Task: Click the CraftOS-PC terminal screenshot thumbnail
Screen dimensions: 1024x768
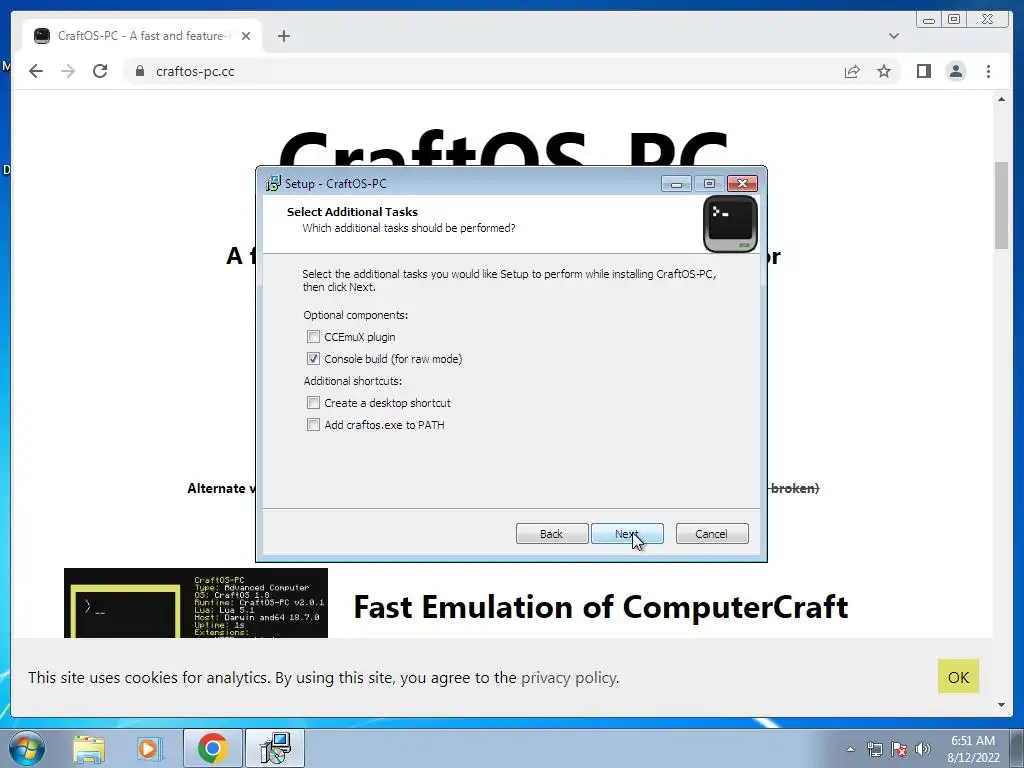Action: pyautogui.click(x=196, y=603)
